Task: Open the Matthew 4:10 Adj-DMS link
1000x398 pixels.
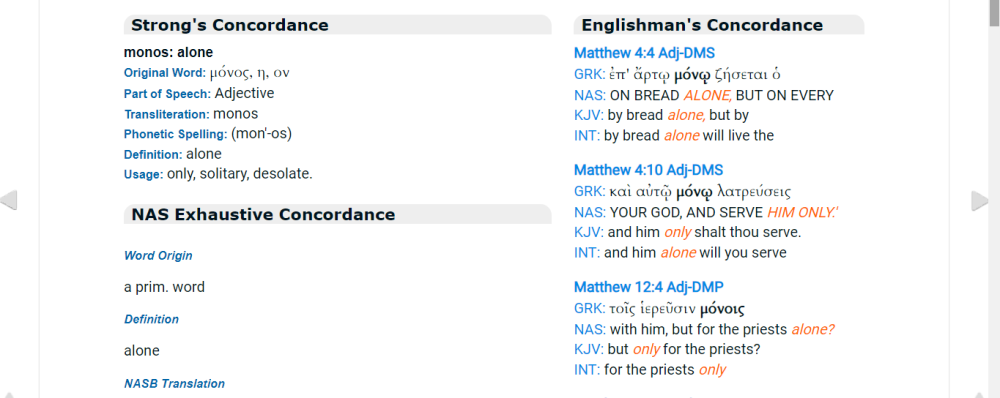Action: pos(649,170)
